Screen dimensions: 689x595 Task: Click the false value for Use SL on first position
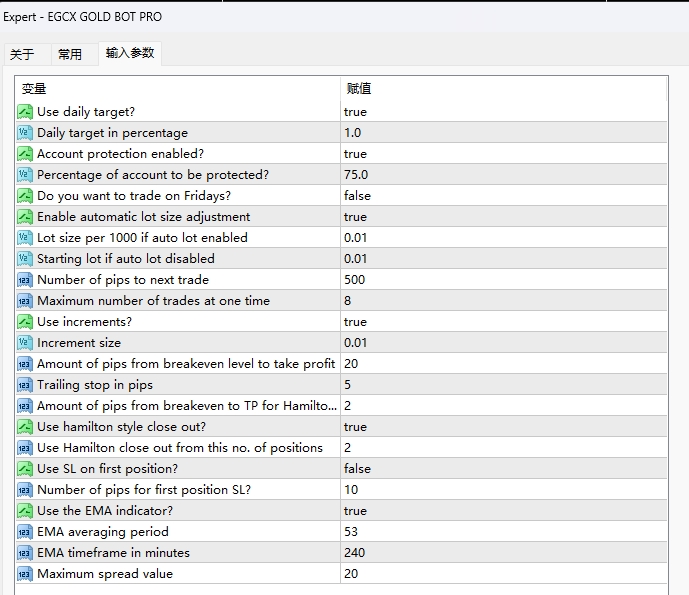[x=357, y=469]
